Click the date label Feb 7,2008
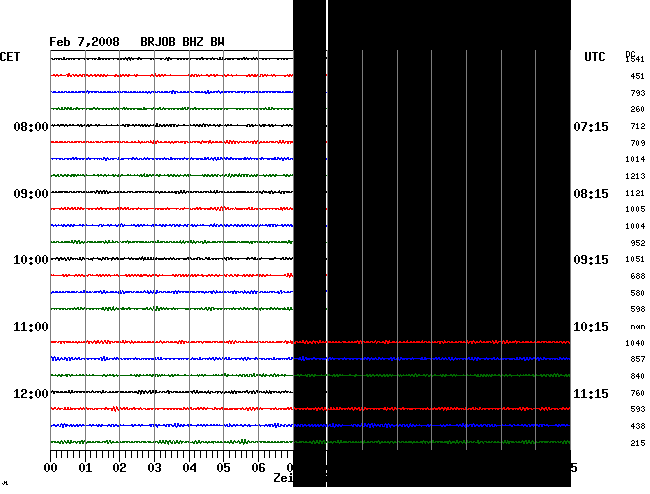Screen dimensions: 650x494 tap(84, 42)
